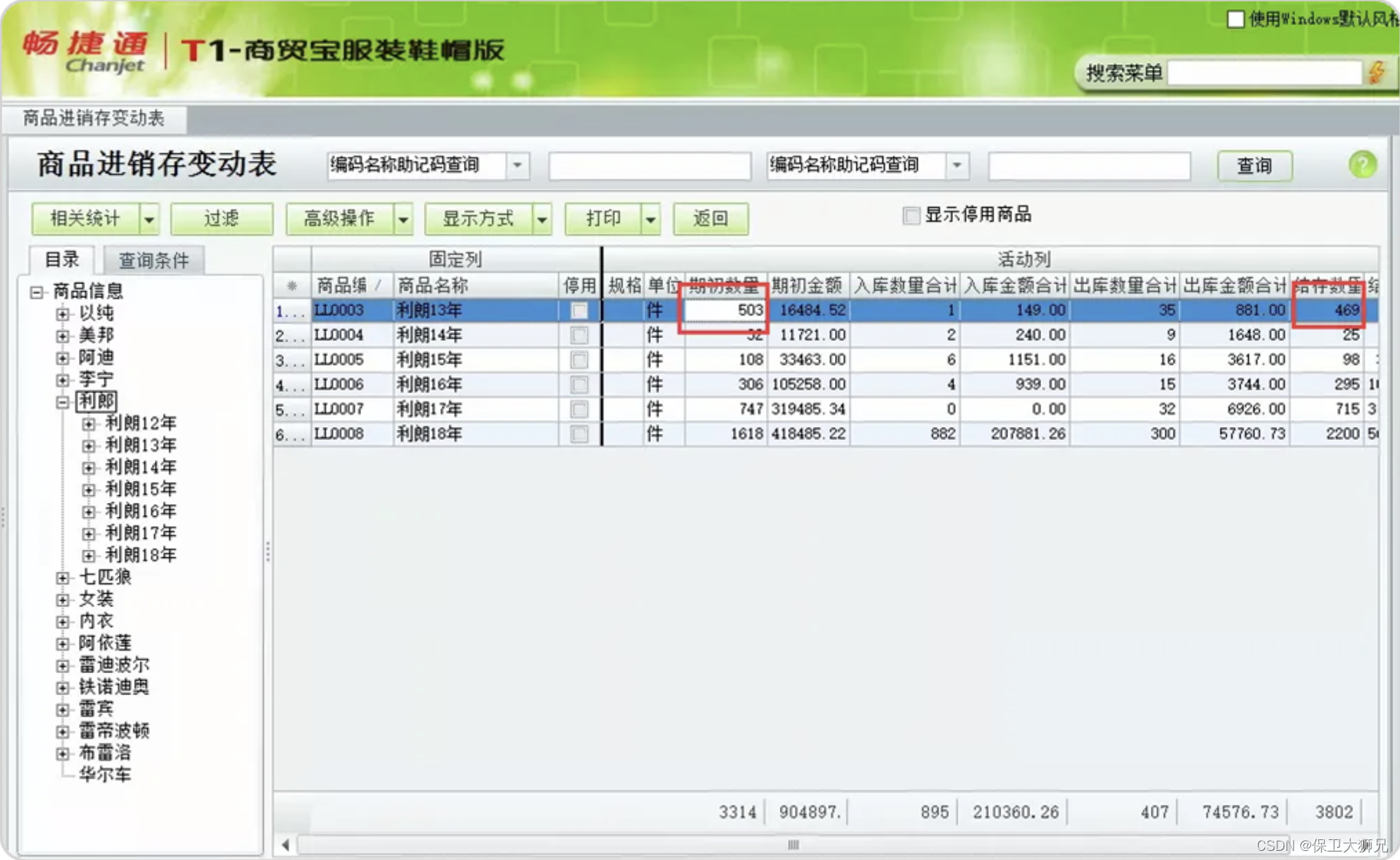The height and width of the screenshot is (860, 1400).
Task: Click first query text input field
Action: [649, 166]
